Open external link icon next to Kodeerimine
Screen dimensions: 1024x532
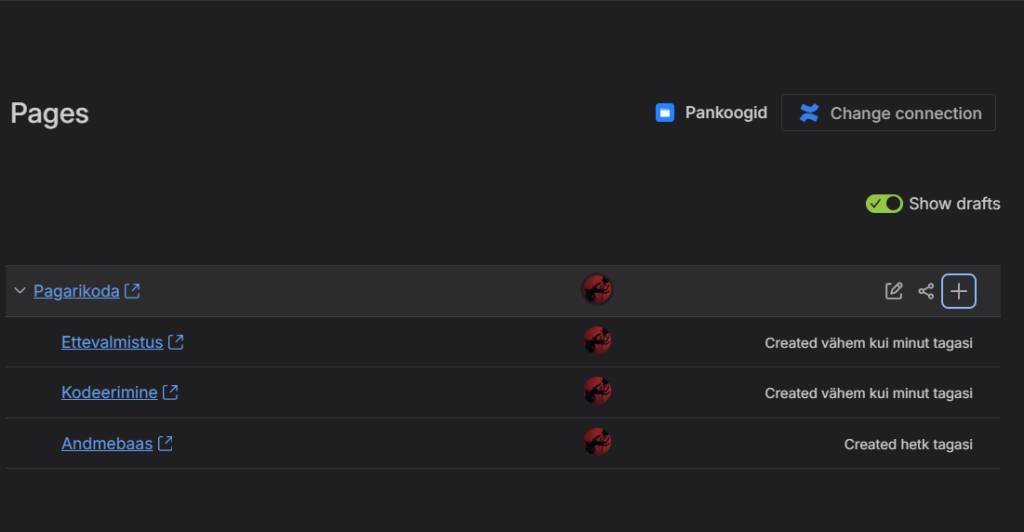point(170,393)
